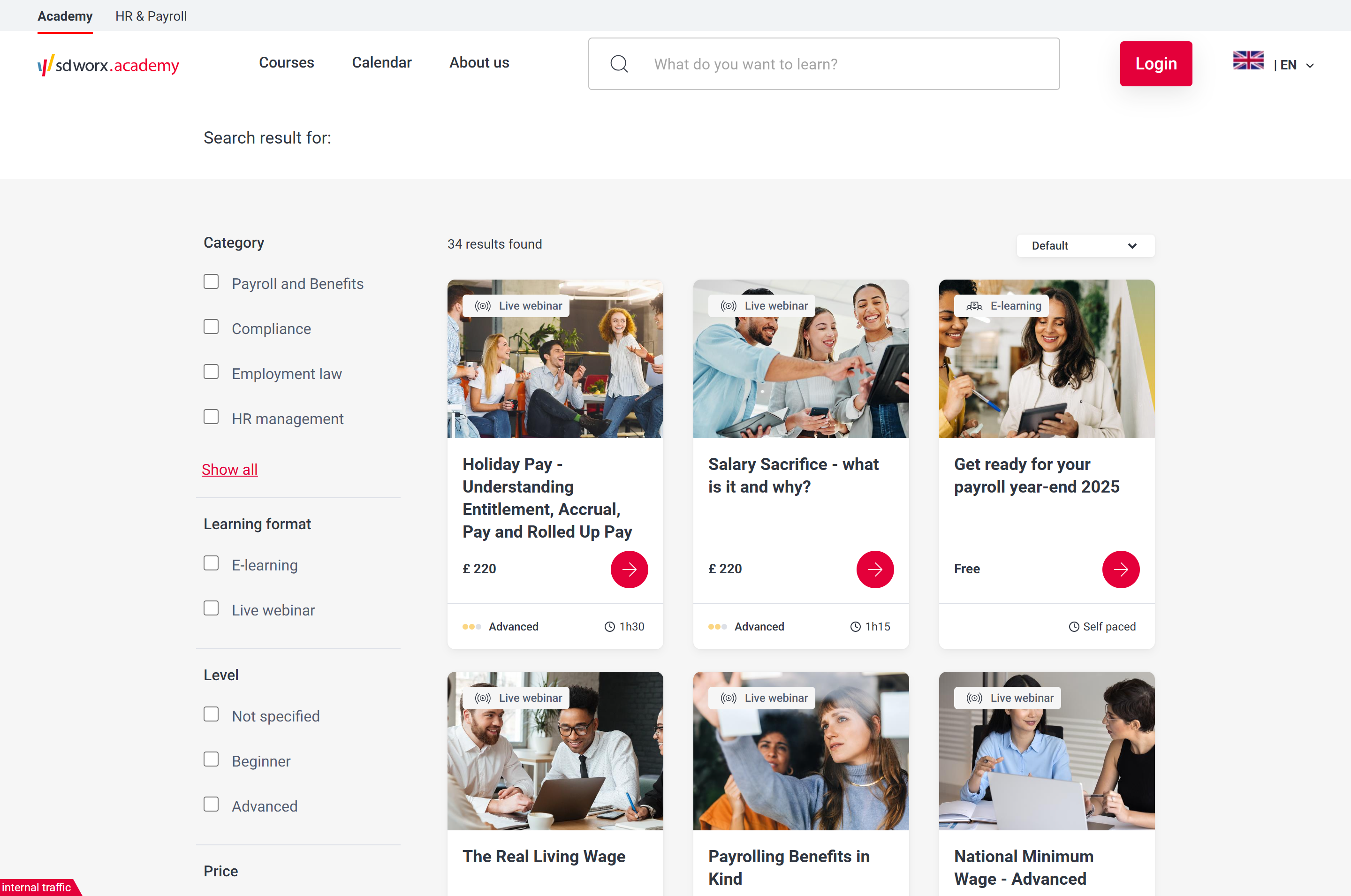The image size is (1351, 896).
Task: Select the E-learning format checkbox
Action: [211, 563]
